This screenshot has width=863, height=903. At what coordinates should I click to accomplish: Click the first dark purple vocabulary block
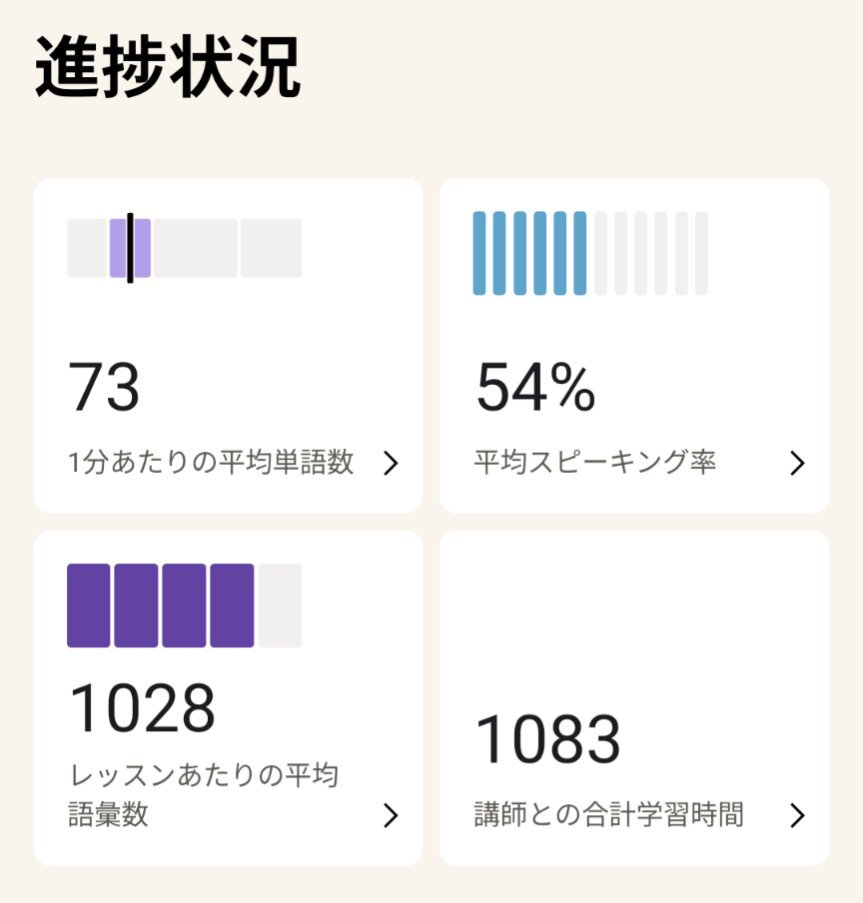[88, 605]
